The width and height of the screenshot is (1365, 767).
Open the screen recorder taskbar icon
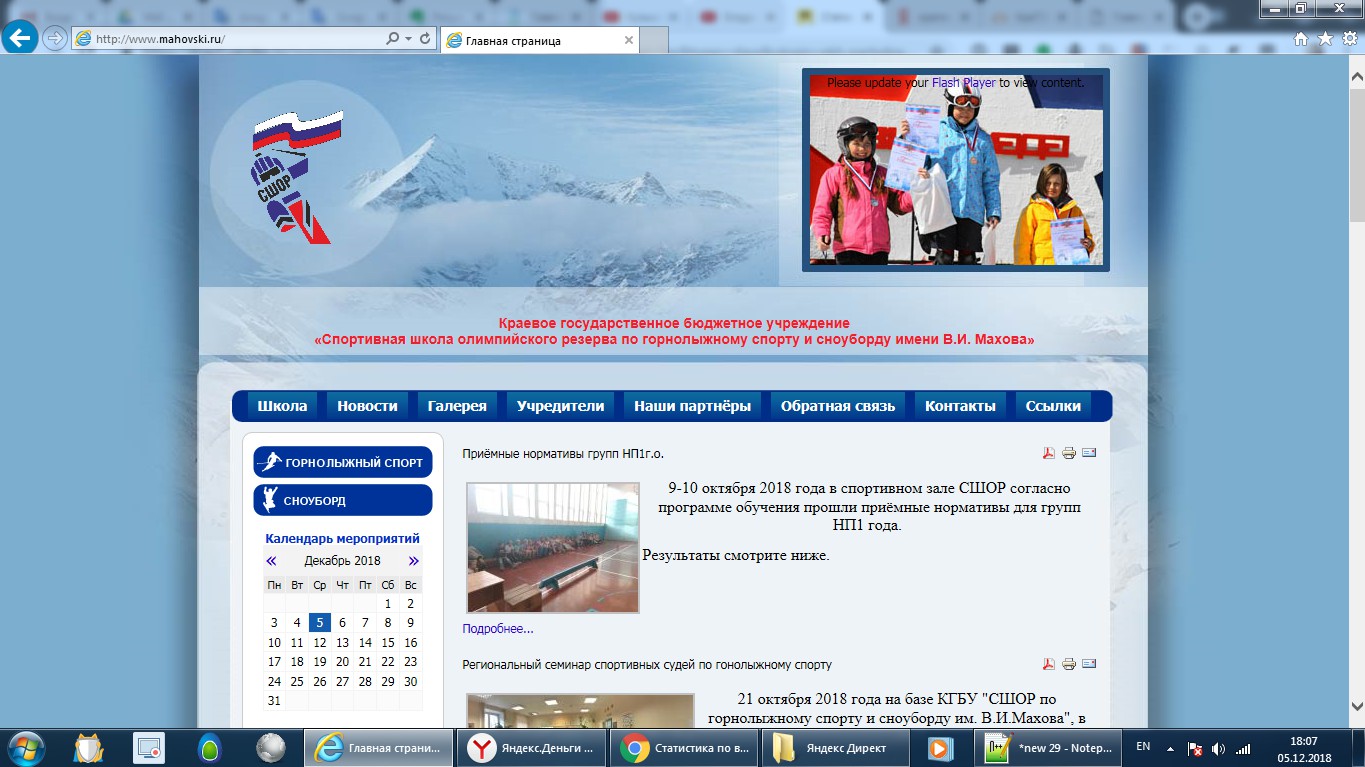coord(149,748)
